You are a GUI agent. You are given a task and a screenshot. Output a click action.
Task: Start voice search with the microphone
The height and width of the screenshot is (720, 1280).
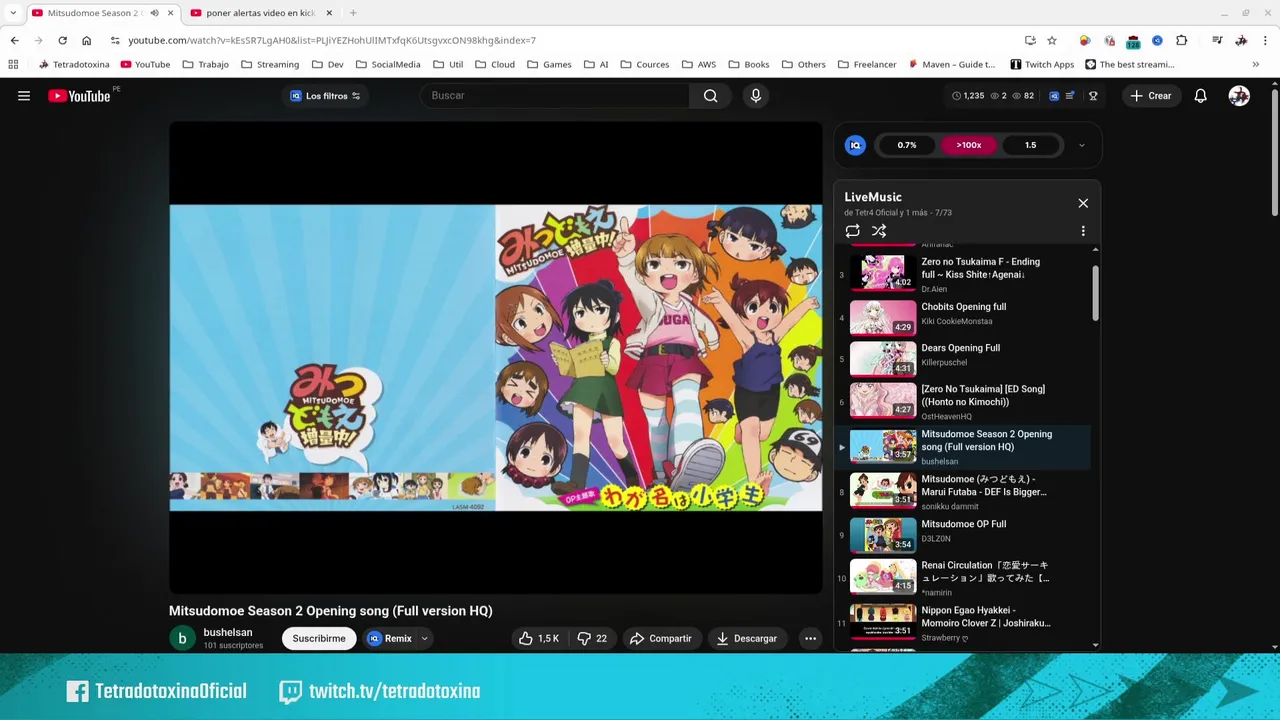point(756,96)
